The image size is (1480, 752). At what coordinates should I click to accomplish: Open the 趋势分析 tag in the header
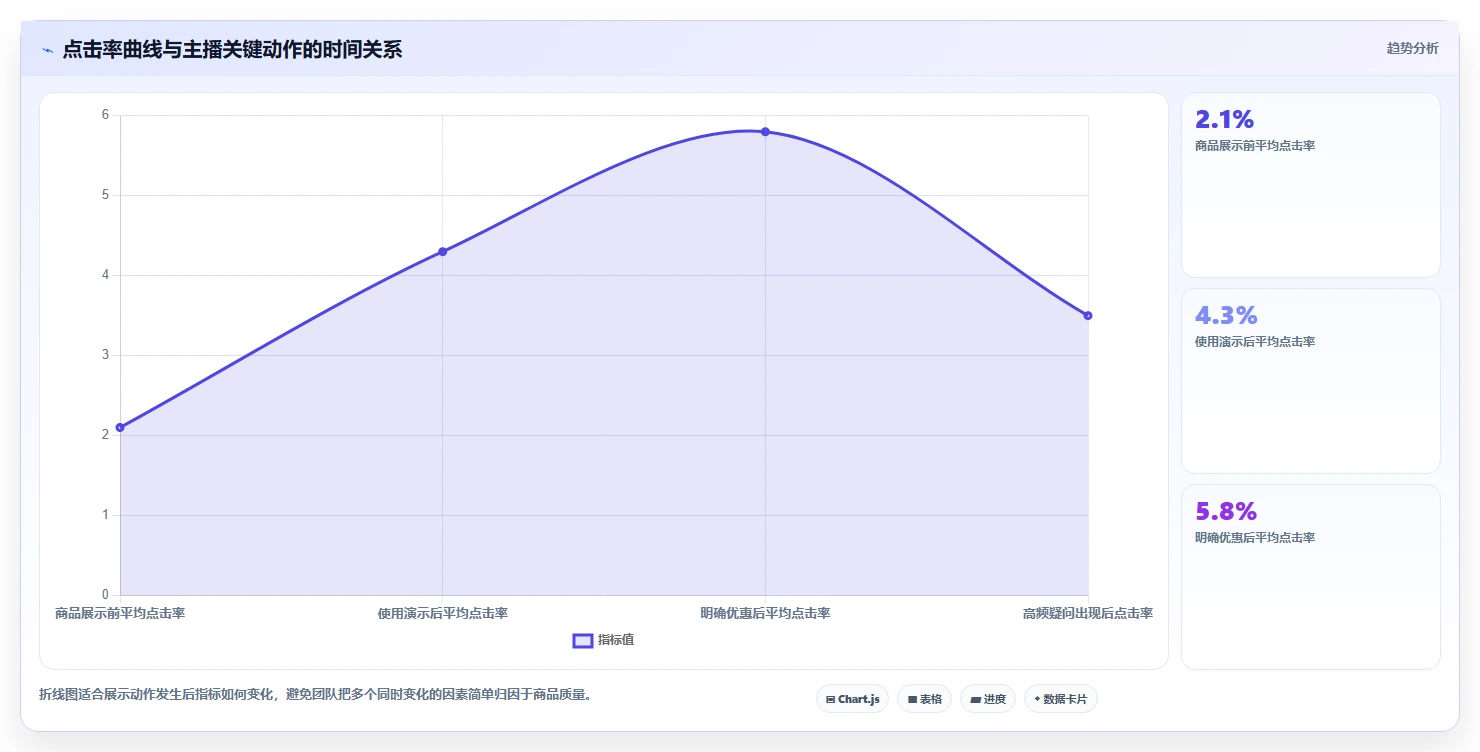tap(1412, 48)
